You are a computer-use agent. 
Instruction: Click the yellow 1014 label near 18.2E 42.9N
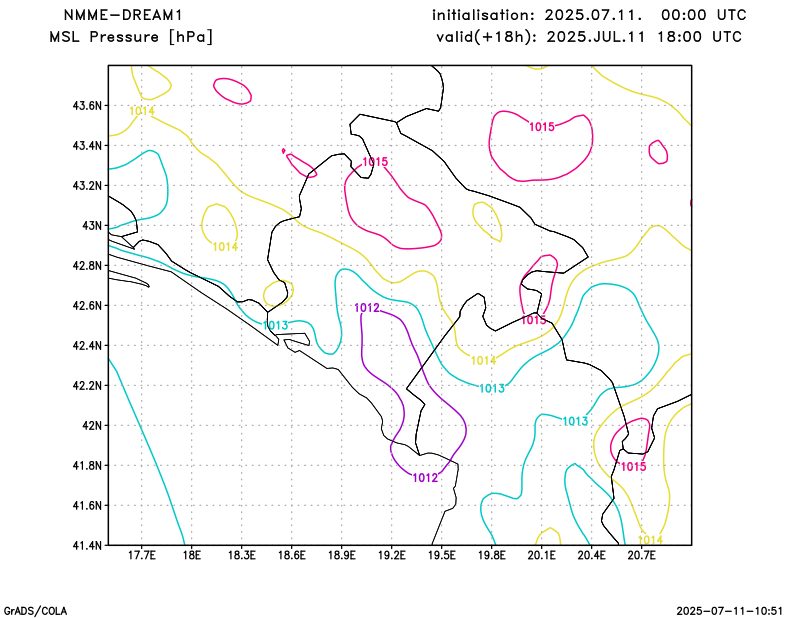coord(225,246)
